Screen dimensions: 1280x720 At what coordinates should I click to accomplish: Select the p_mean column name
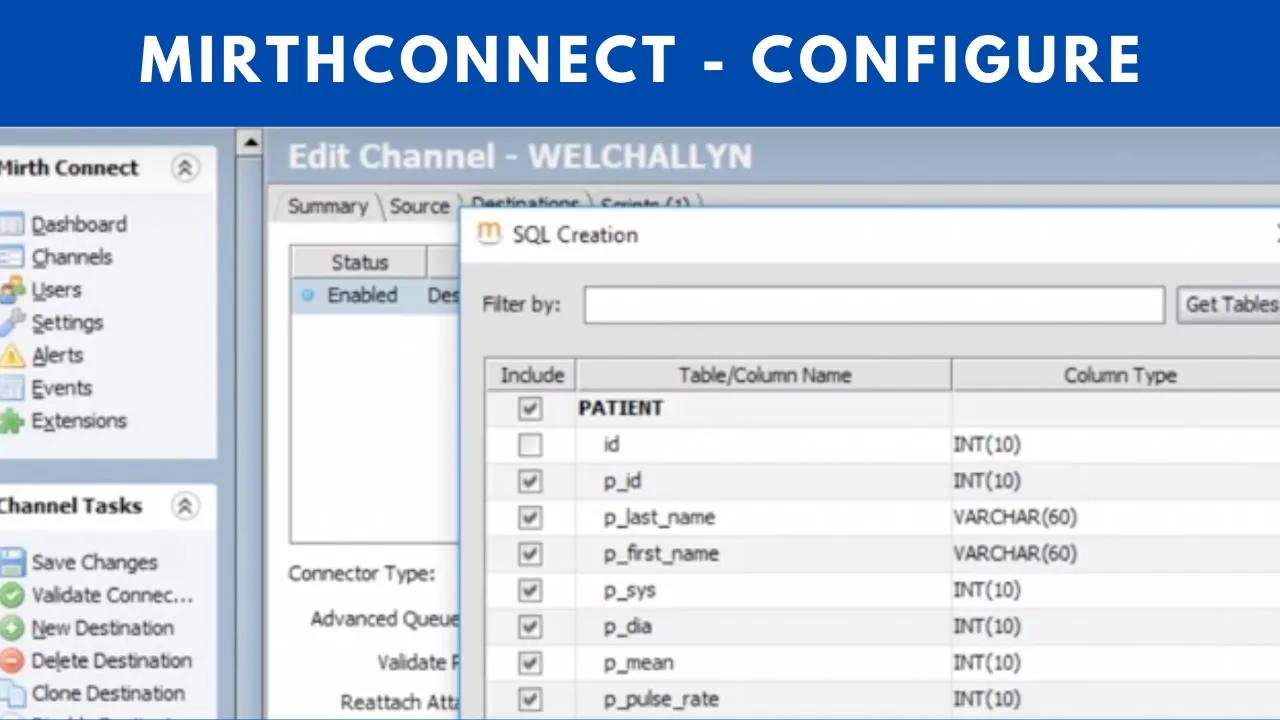click(638, 662)
